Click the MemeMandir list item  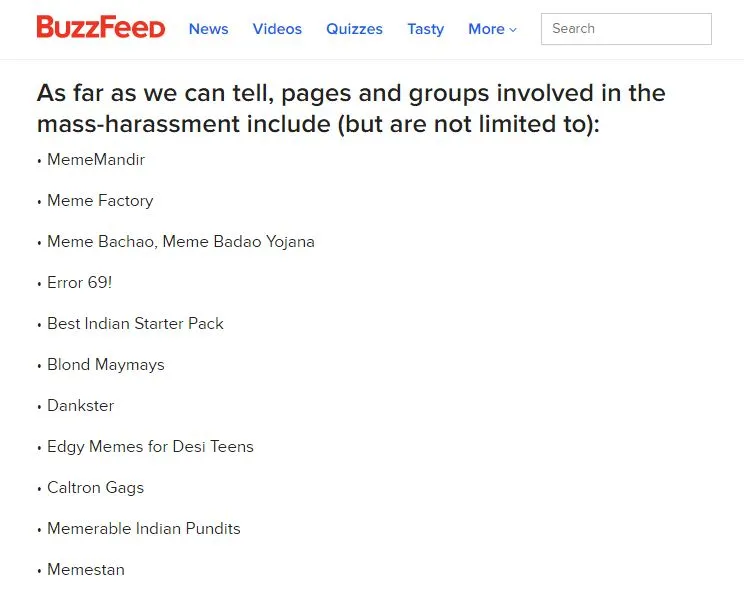tap(96, 160)
